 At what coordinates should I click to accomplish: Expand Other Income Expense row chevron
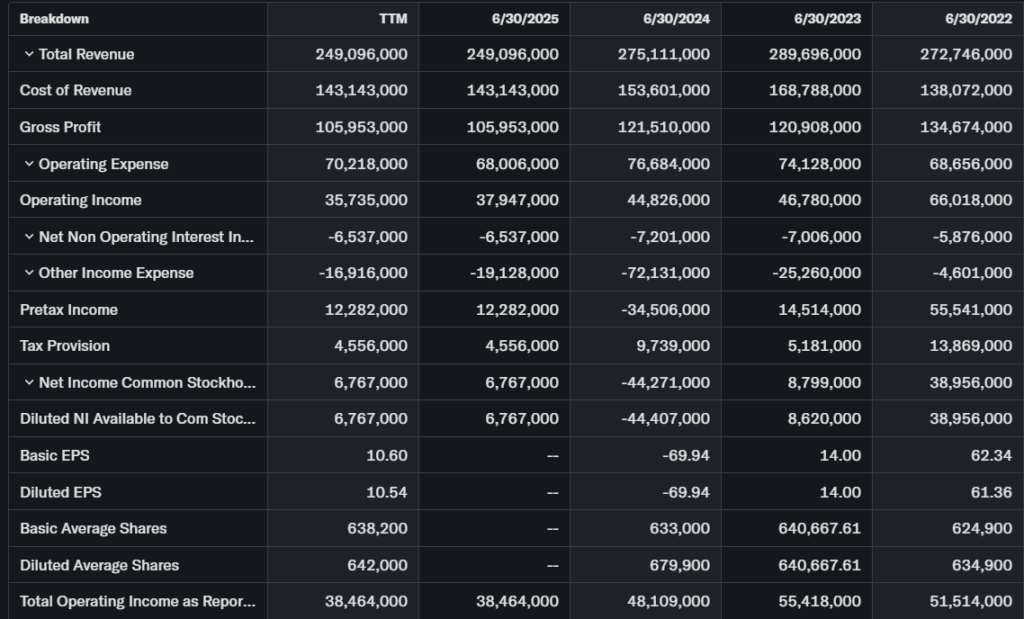[x=29, y=273]
